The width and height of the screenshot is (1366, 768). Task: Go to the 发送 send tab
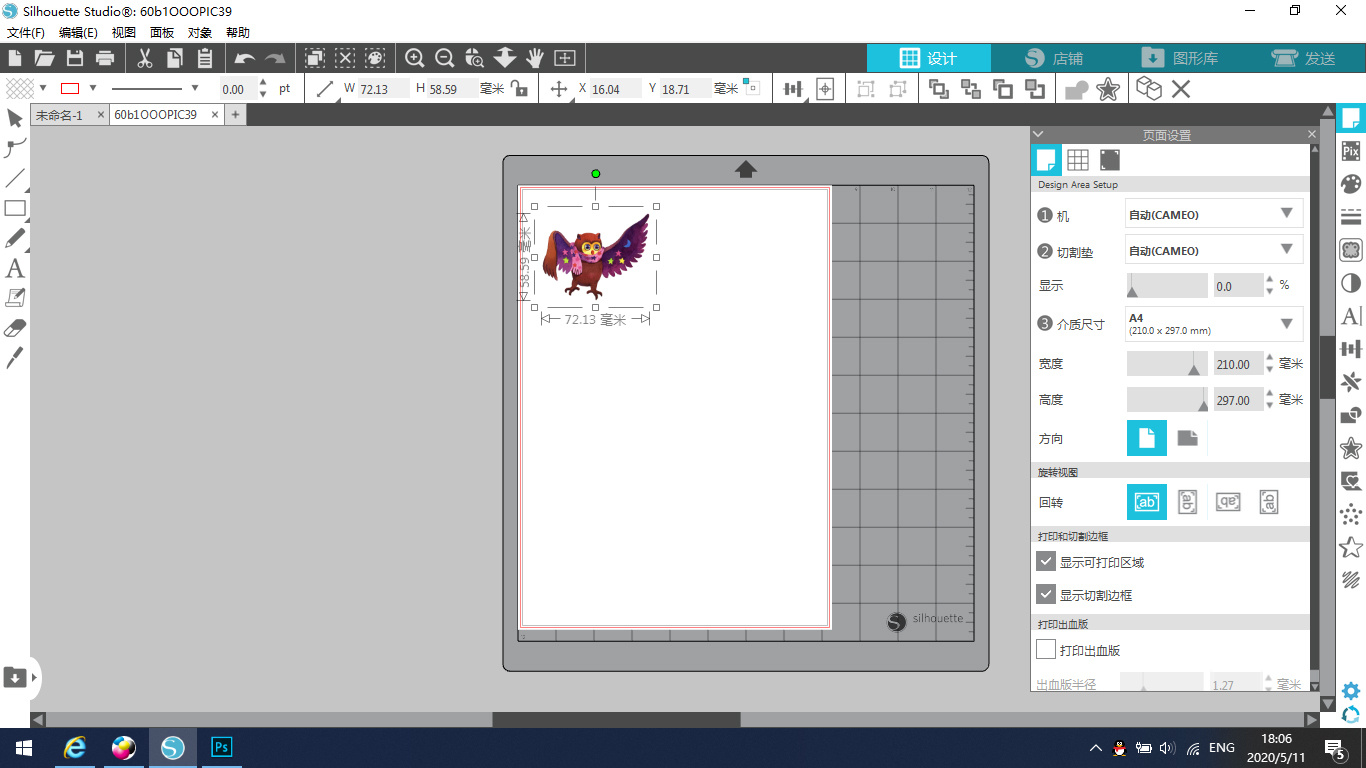click(x=1304, y=58)
